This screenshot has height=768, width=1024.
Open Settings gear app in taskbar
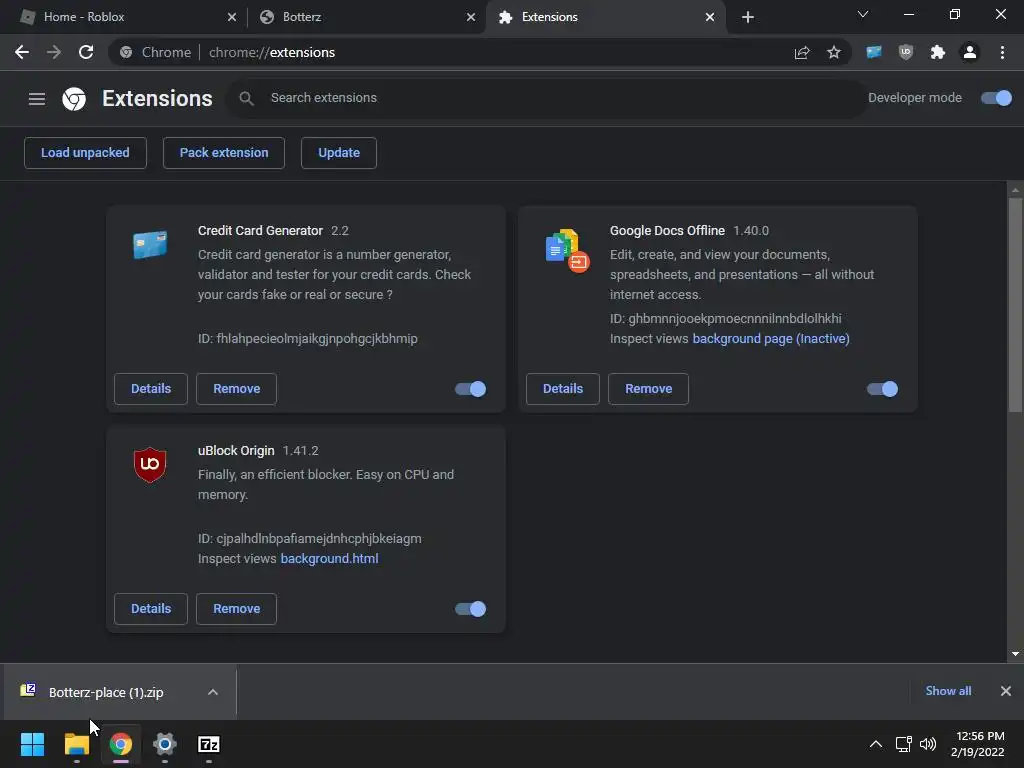pos(165,744)
